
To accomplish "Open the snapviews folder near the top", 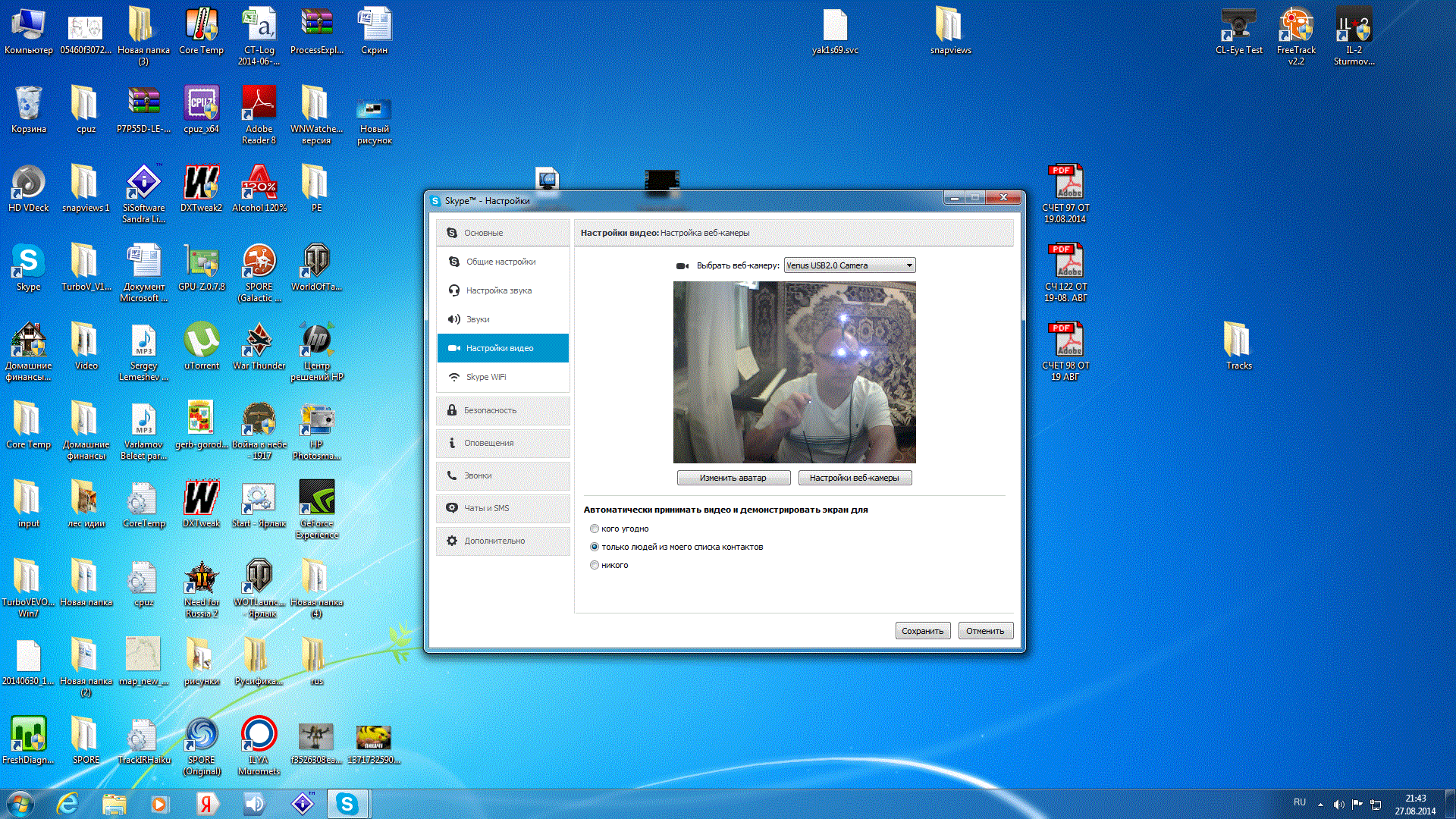I will pyautogui.click(x=950, y=31).
